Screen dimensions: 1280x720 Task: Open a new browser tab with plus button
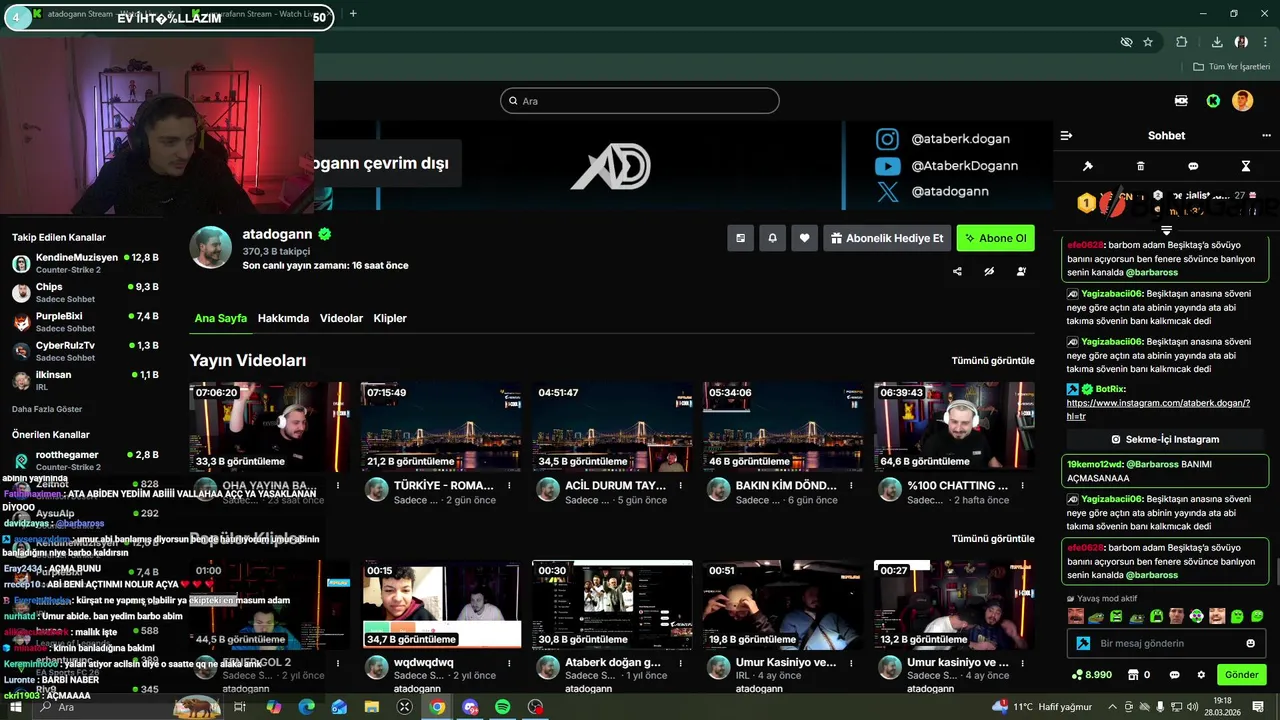(353, 14)
